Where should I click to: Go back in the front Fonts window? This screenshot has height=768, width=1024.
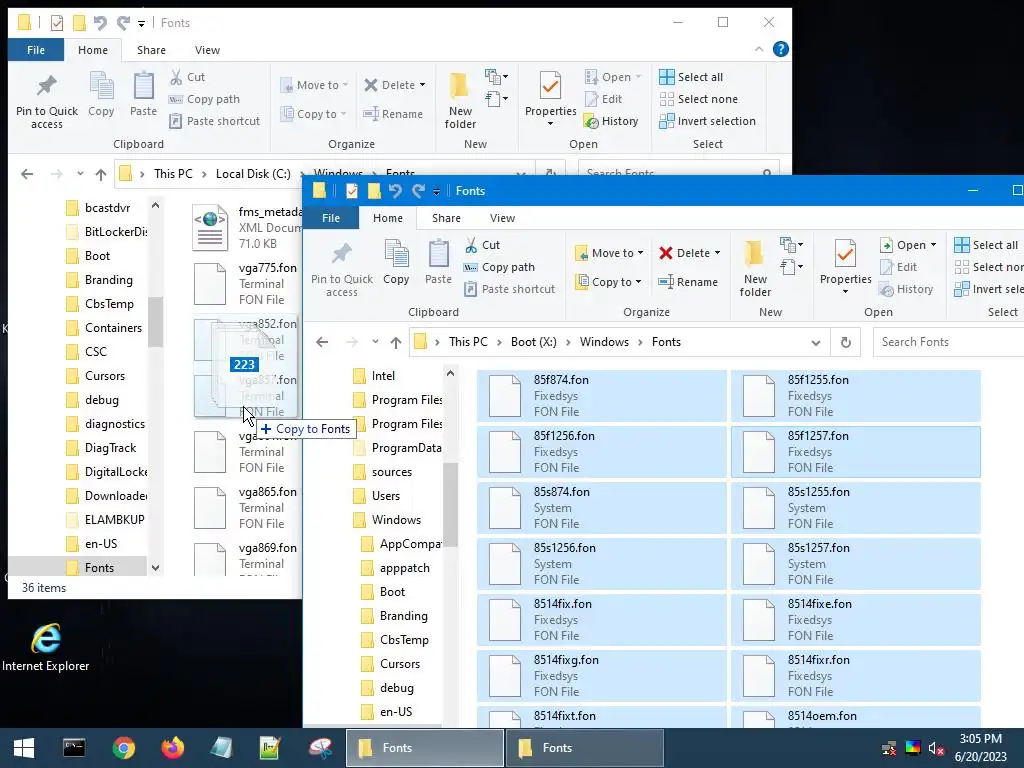point(322,342)
